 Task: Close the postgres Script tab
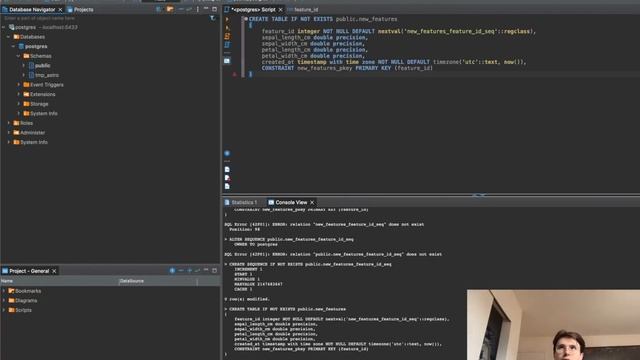point(280,9)
